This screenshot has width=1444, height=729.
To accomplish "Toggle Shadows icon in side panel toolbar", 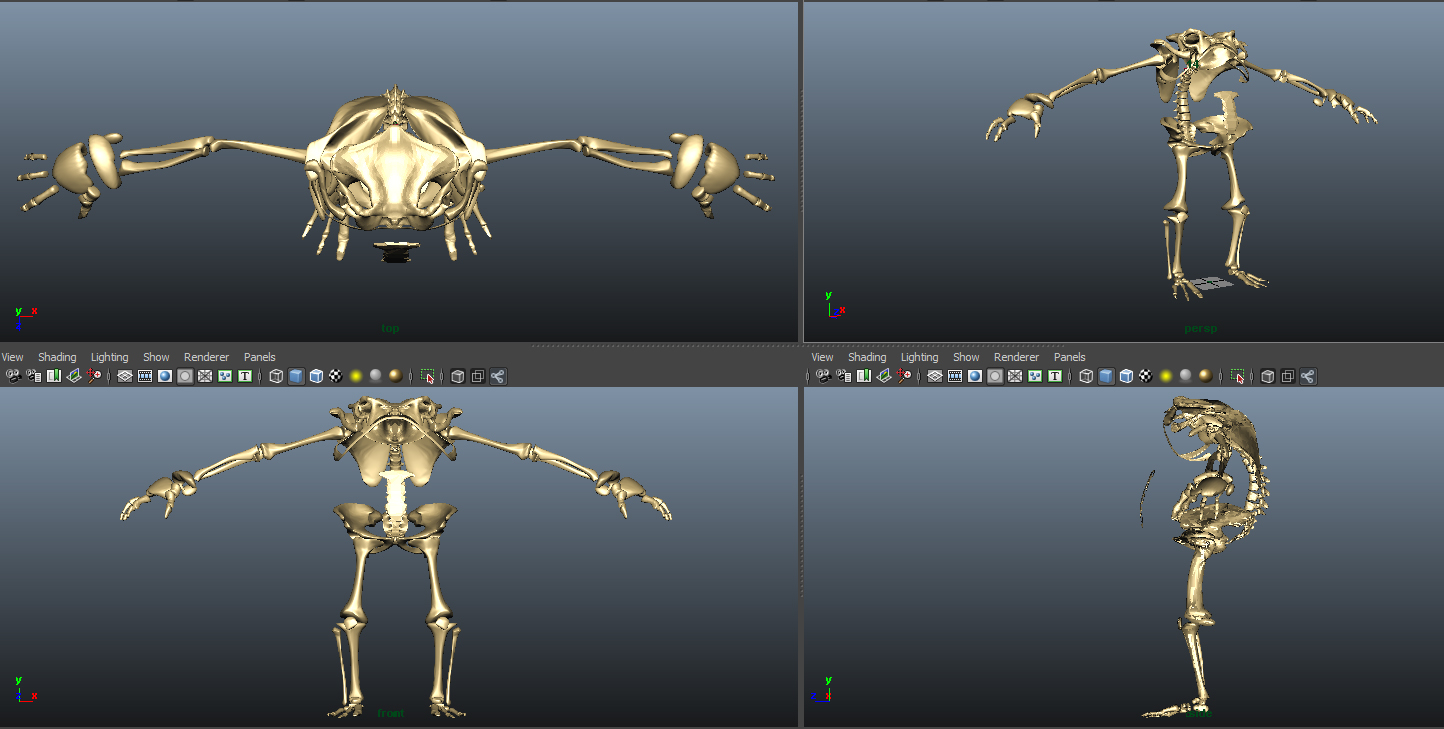I will [x=1186, y=376].
